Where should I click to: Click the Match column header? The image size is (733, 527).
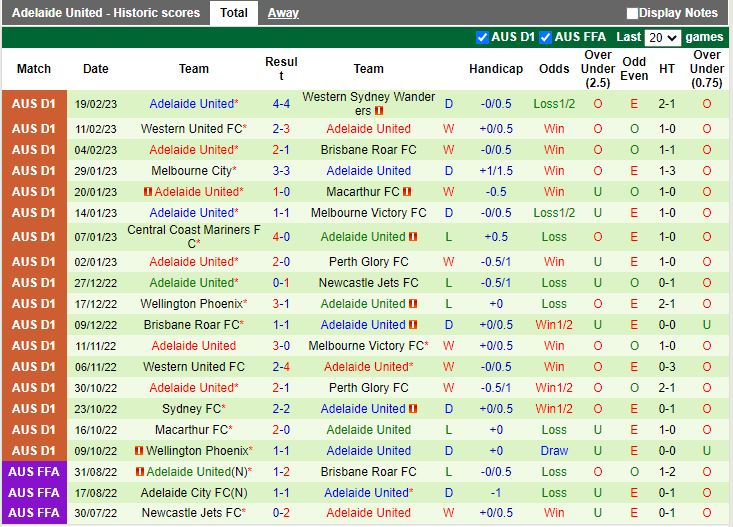(34, 69)
